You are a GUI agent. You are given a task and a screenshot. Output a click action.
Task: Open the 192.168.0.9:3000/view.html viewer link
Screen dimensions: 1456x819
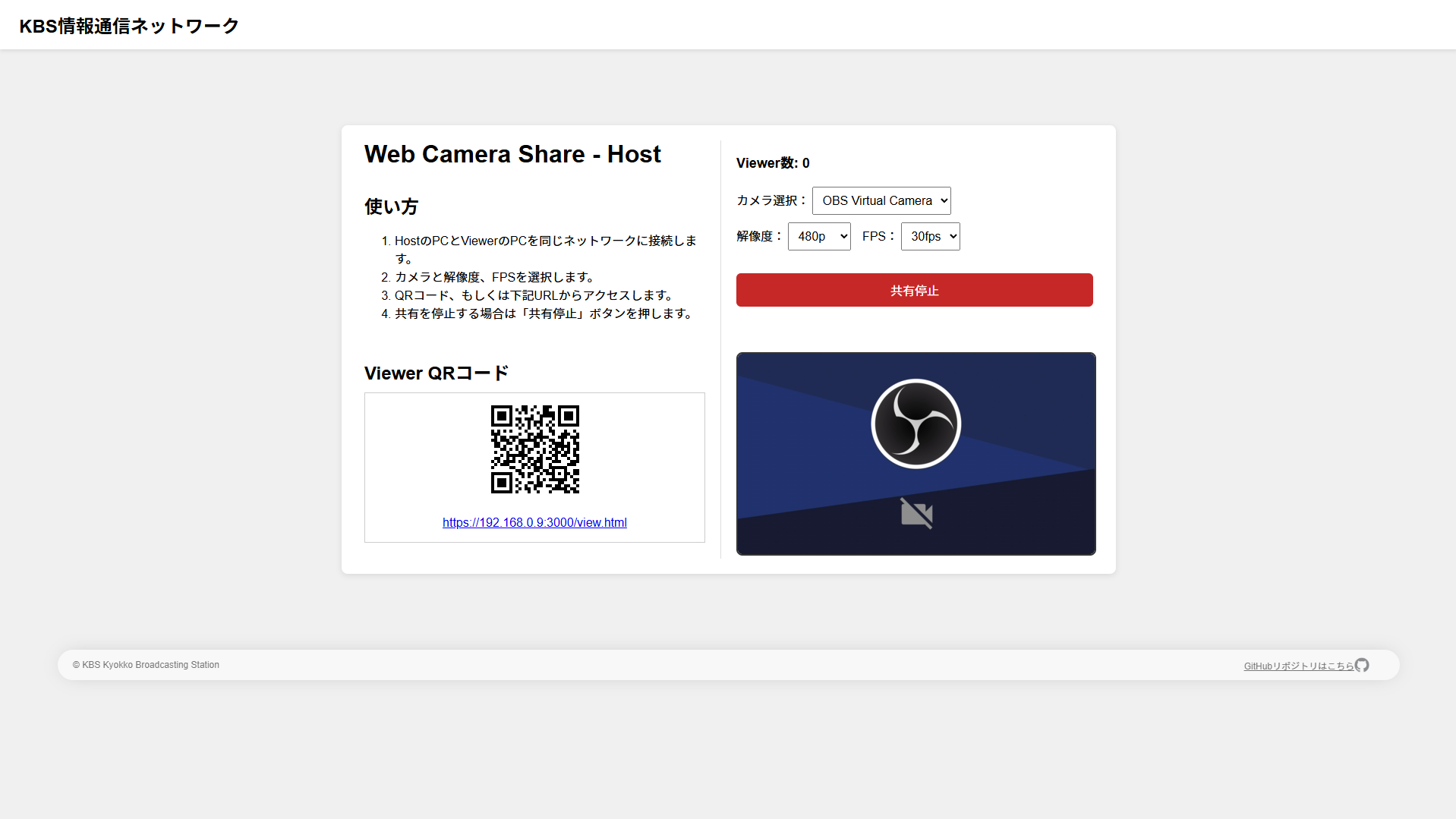[534, 522]
